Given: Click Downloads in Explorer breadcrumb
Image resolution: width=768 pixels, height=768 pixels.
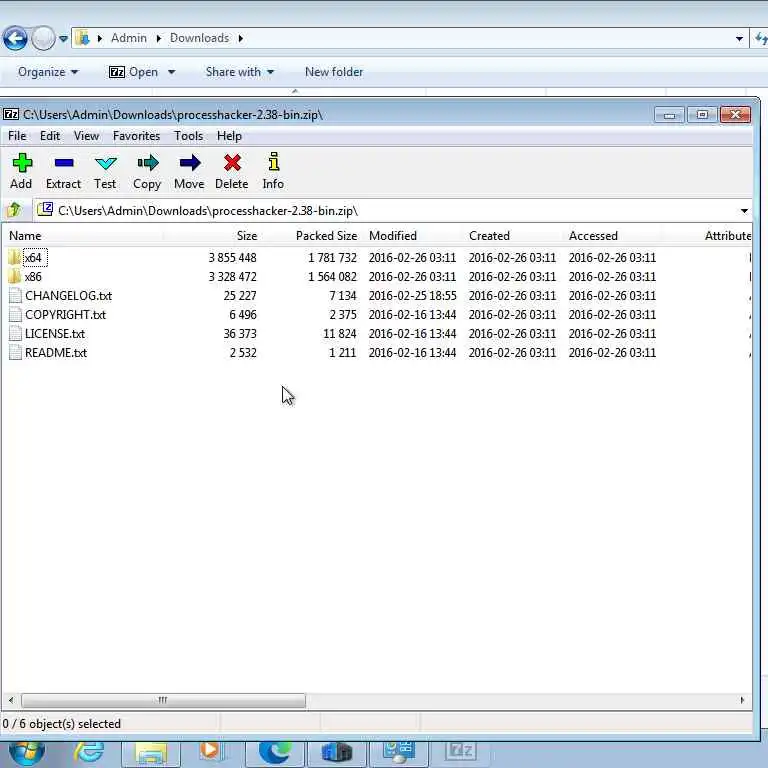Looking at the screenshot, I should click(x=199, y=38).
